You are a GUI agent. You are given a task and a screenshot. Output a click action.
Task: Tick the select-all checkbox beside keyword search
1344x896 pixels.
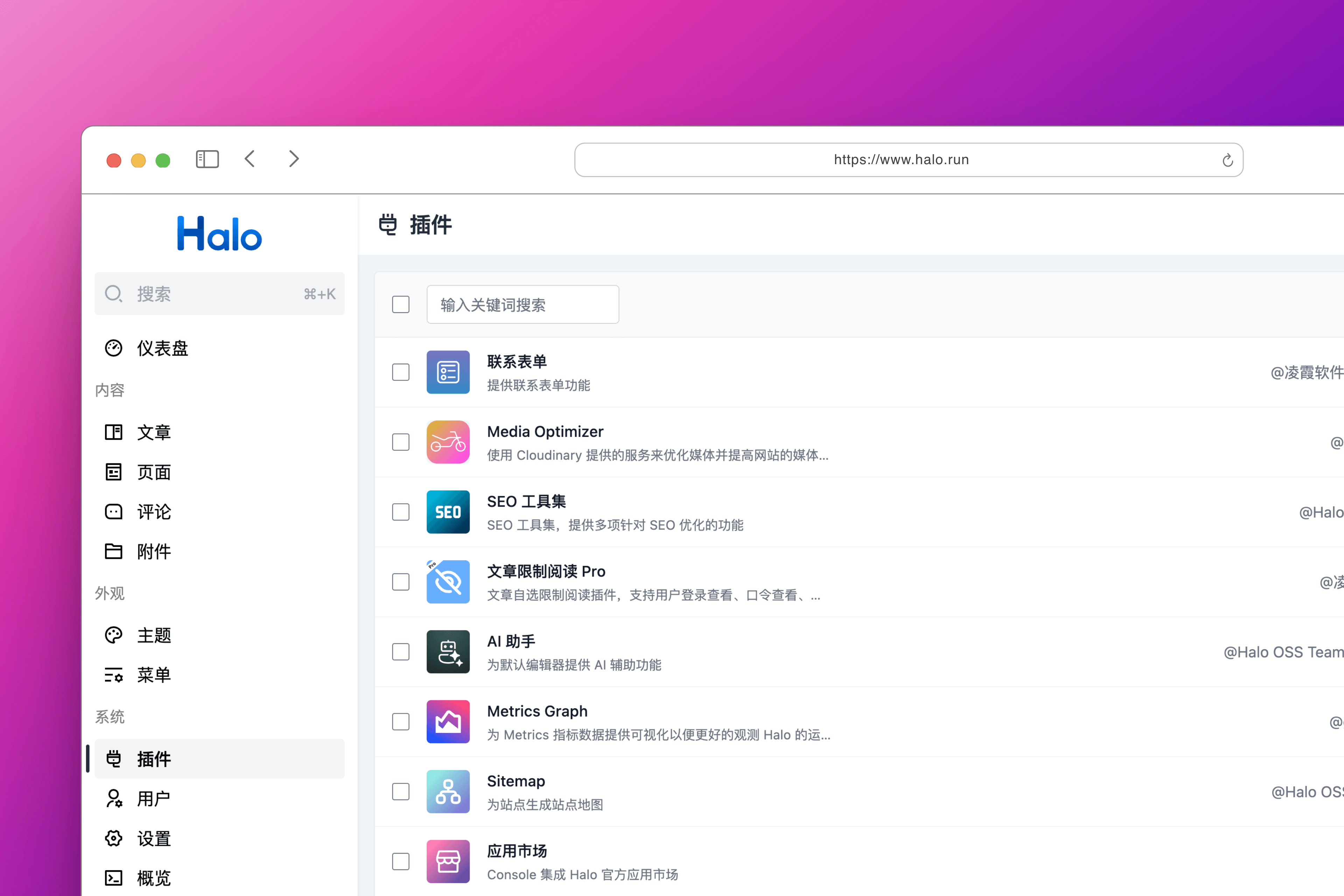coord(400,304)
